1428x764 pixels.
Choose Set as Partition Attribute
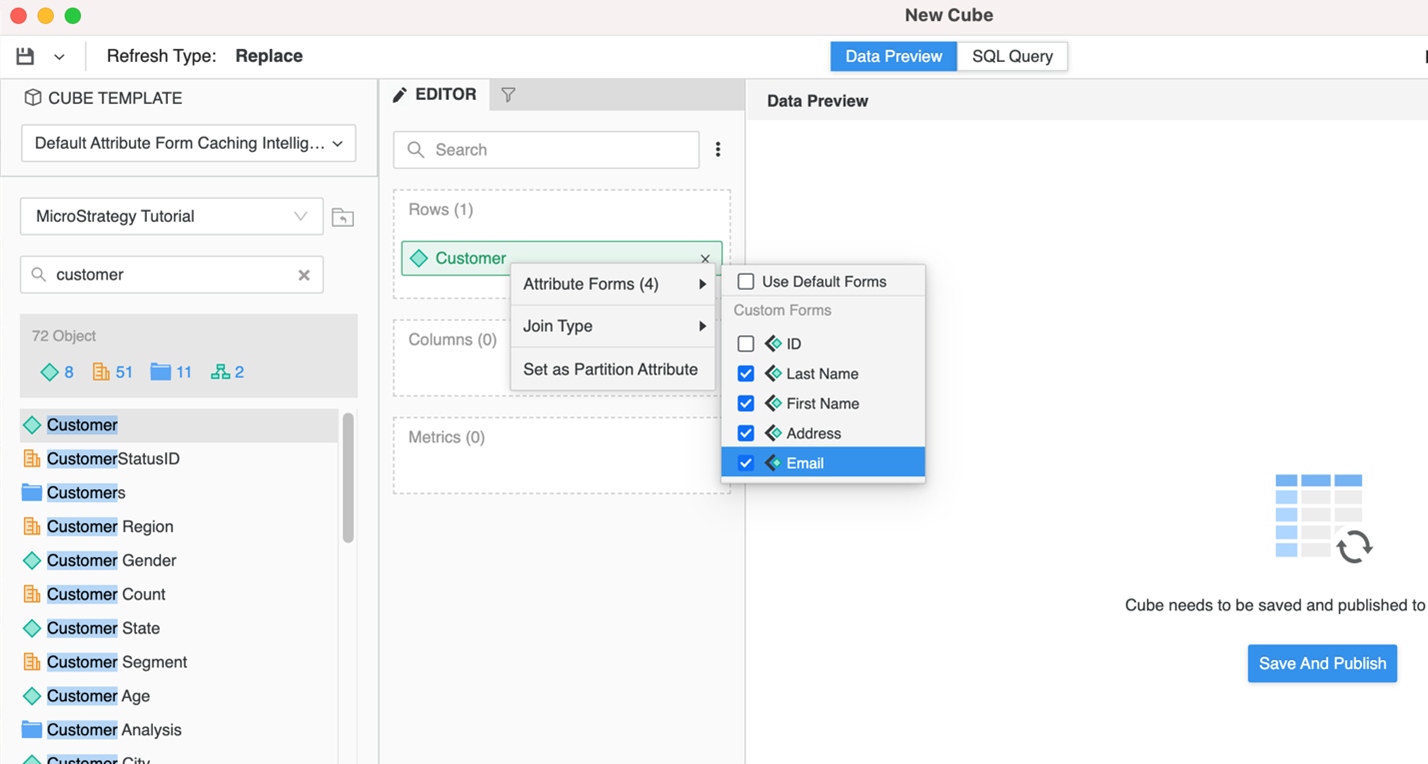[x=610, y=369]
